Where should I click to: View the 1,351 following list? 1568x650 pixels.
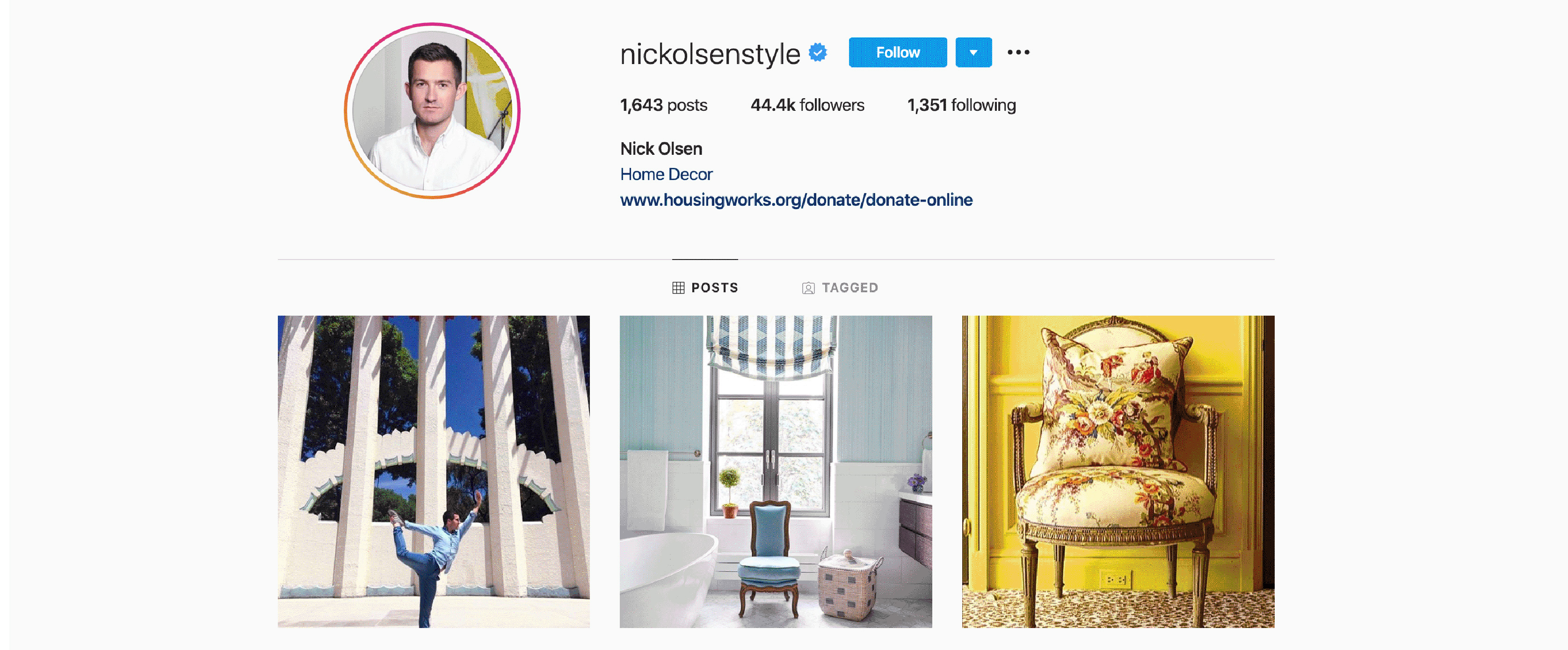(x=961, y=105)
